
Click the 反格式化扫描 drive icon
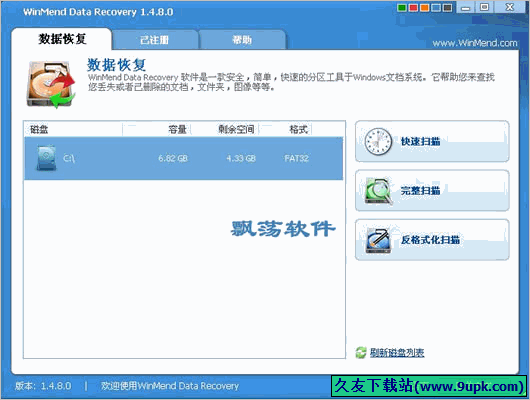(x=378, y=240)
